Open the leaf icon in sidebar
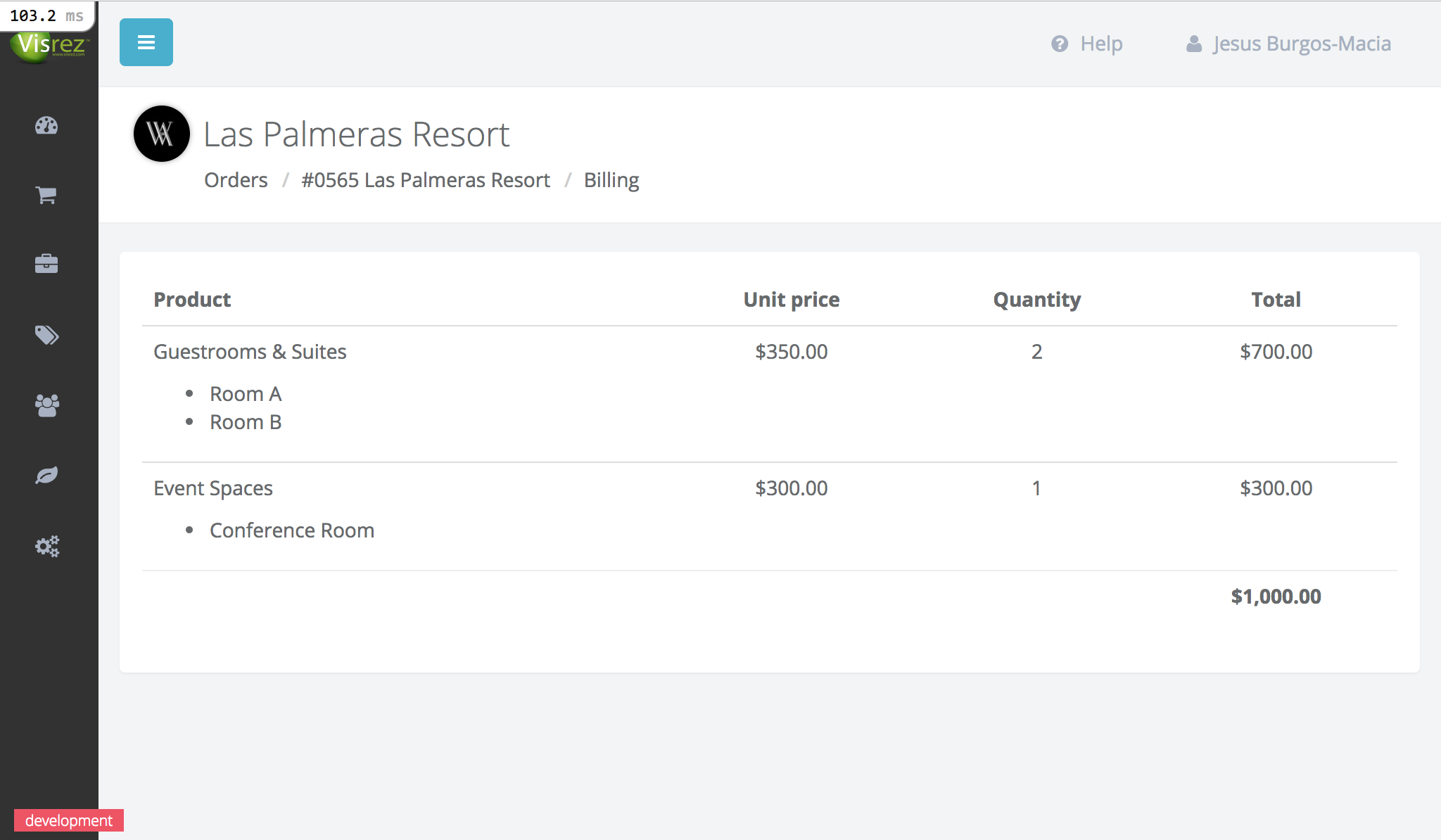Screen dimensions: 1441x840 (46, 476)
